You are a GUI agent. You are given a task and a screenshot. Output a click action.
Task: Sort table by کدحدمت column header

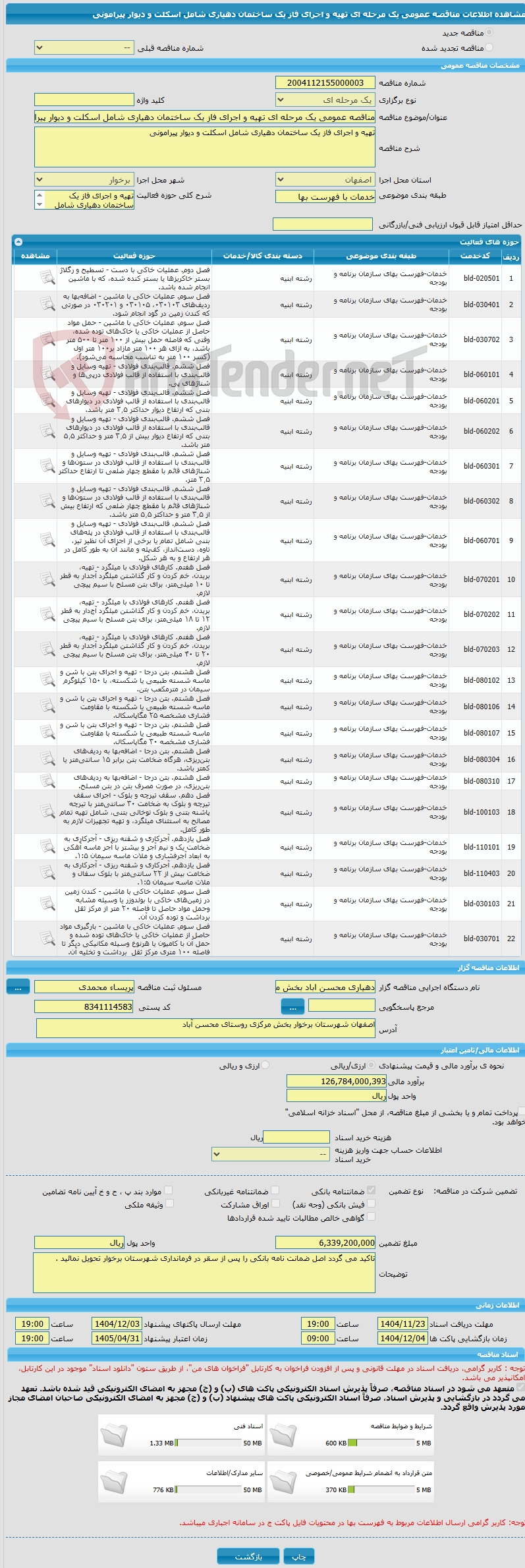coord(474,256)
